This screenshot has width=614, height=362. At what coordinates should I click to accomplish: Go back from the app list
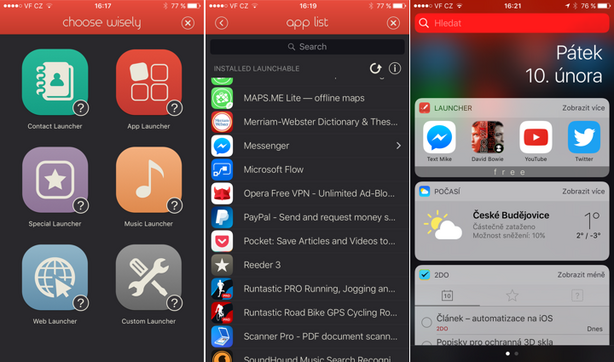(x=221, y=23)
